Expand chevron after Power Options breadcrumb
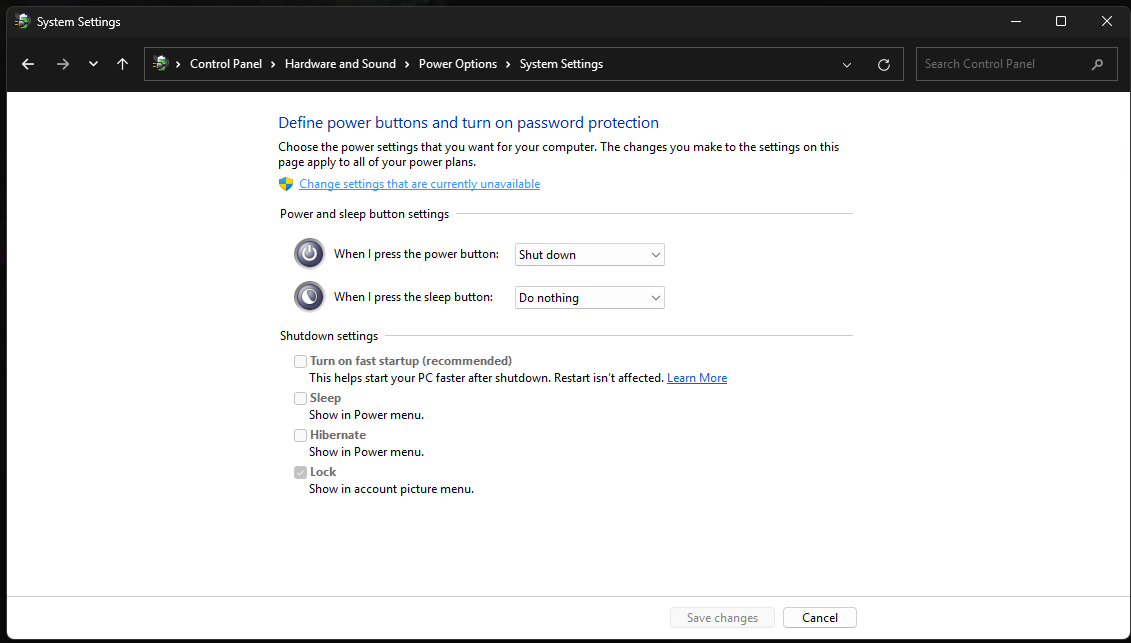Viewport: 1131px width, 643px height. (509, 64)
